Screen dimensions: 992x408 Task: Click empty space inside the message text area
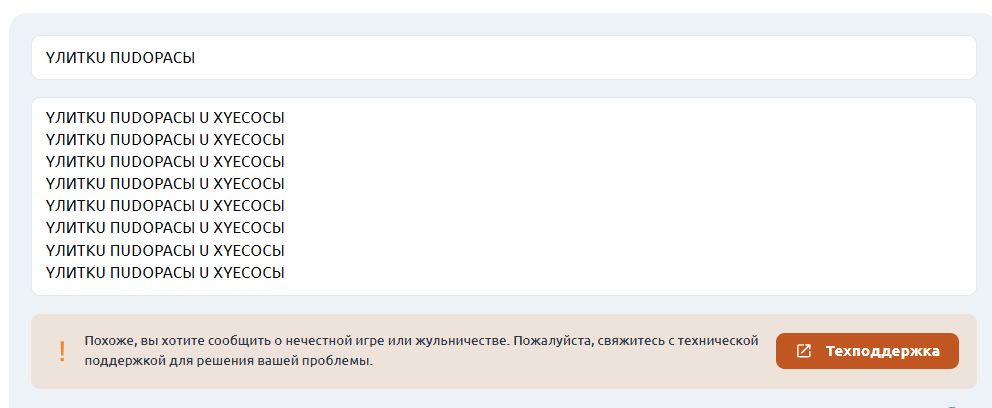click(x=633, y=196)
